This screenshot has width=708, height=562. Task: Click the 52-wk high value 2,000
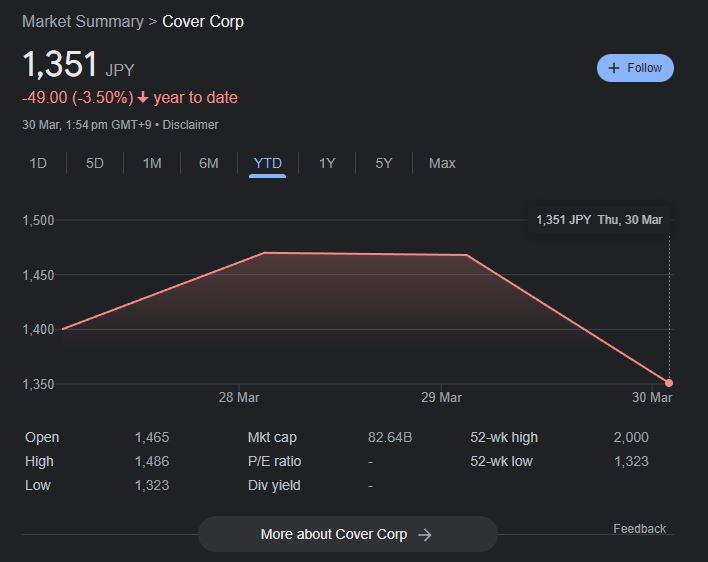point(631,437)
